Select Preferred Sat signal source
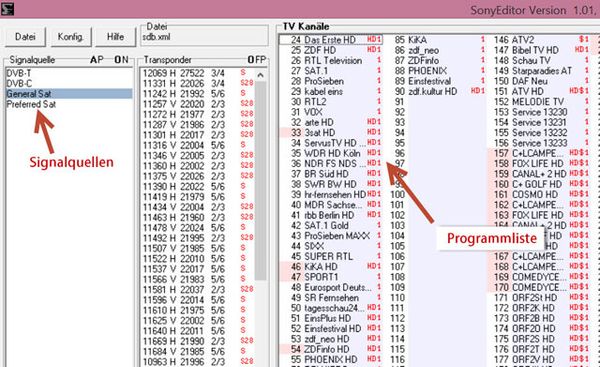Image resolution: width=600 pixels, height=367 pixels. [x=69, y=104]
